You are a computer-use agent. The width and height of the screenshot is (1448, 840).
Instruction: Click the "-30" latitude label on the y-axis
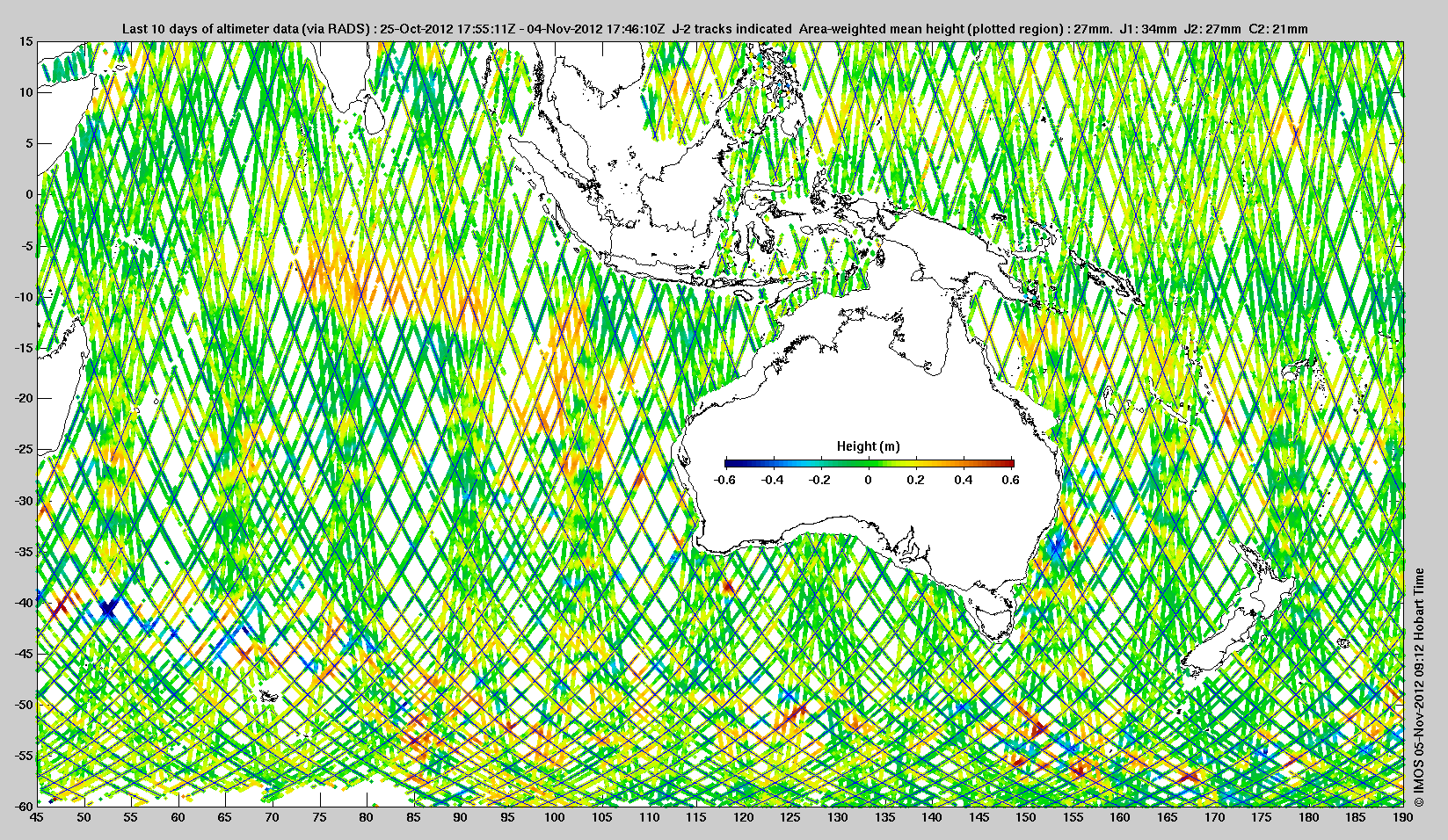24,501
